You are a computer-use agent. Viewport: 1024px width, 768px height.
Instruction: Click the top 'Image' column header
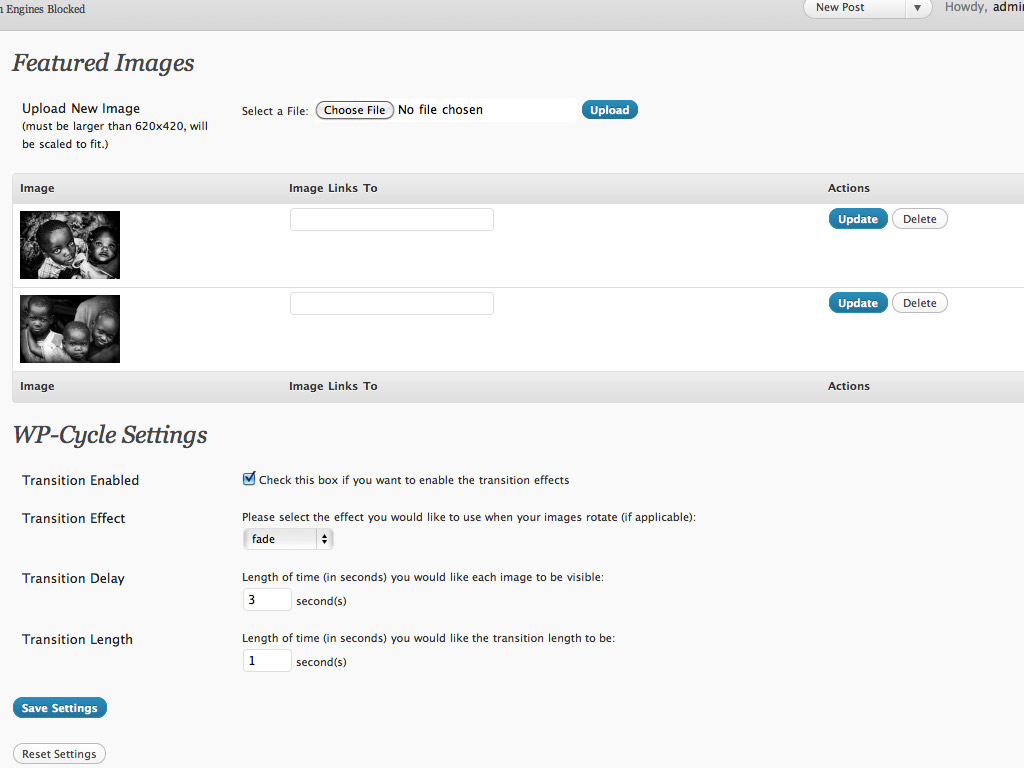pyautogui.click(x=37, y=188)
